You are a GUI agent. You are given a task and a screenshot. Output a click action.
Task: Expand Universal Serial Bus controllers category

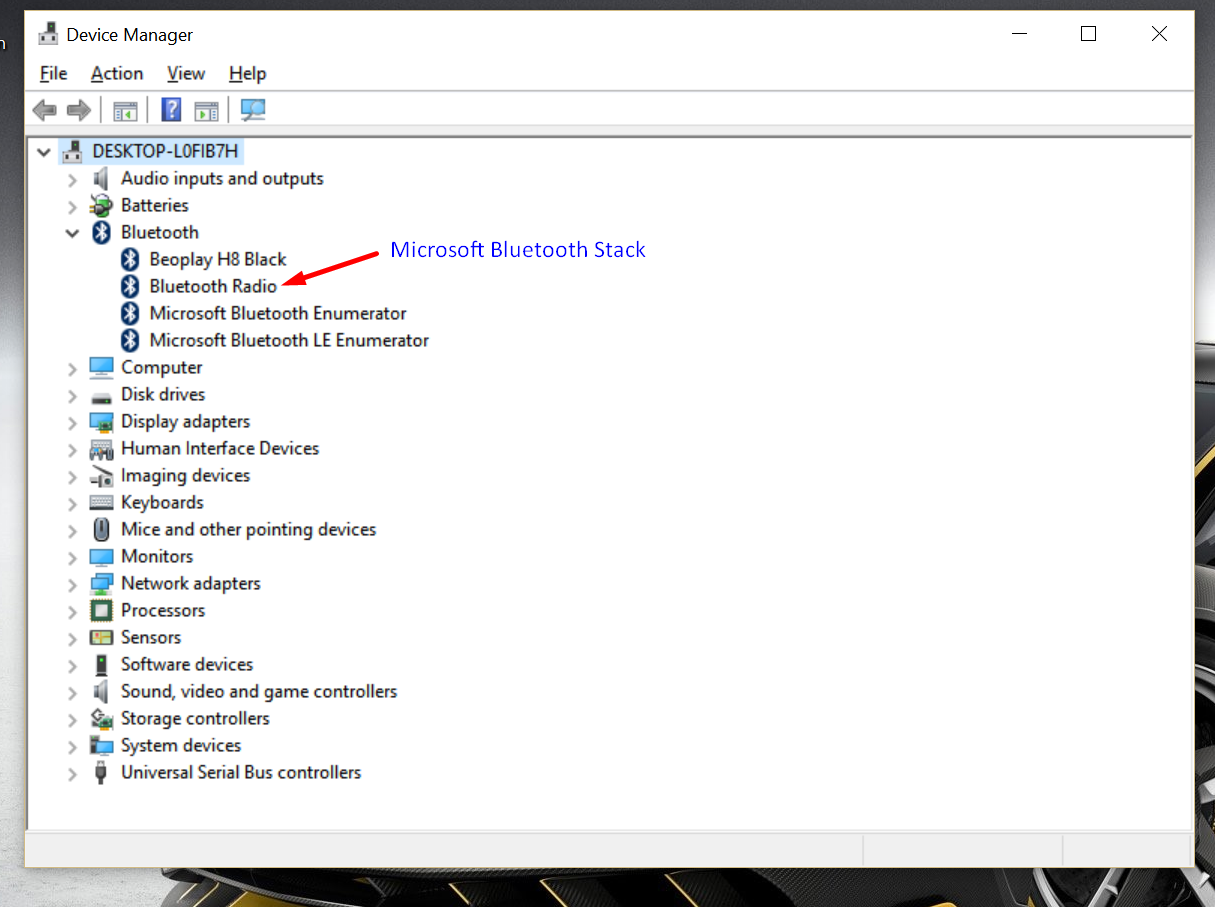click(x=72, y=773)
